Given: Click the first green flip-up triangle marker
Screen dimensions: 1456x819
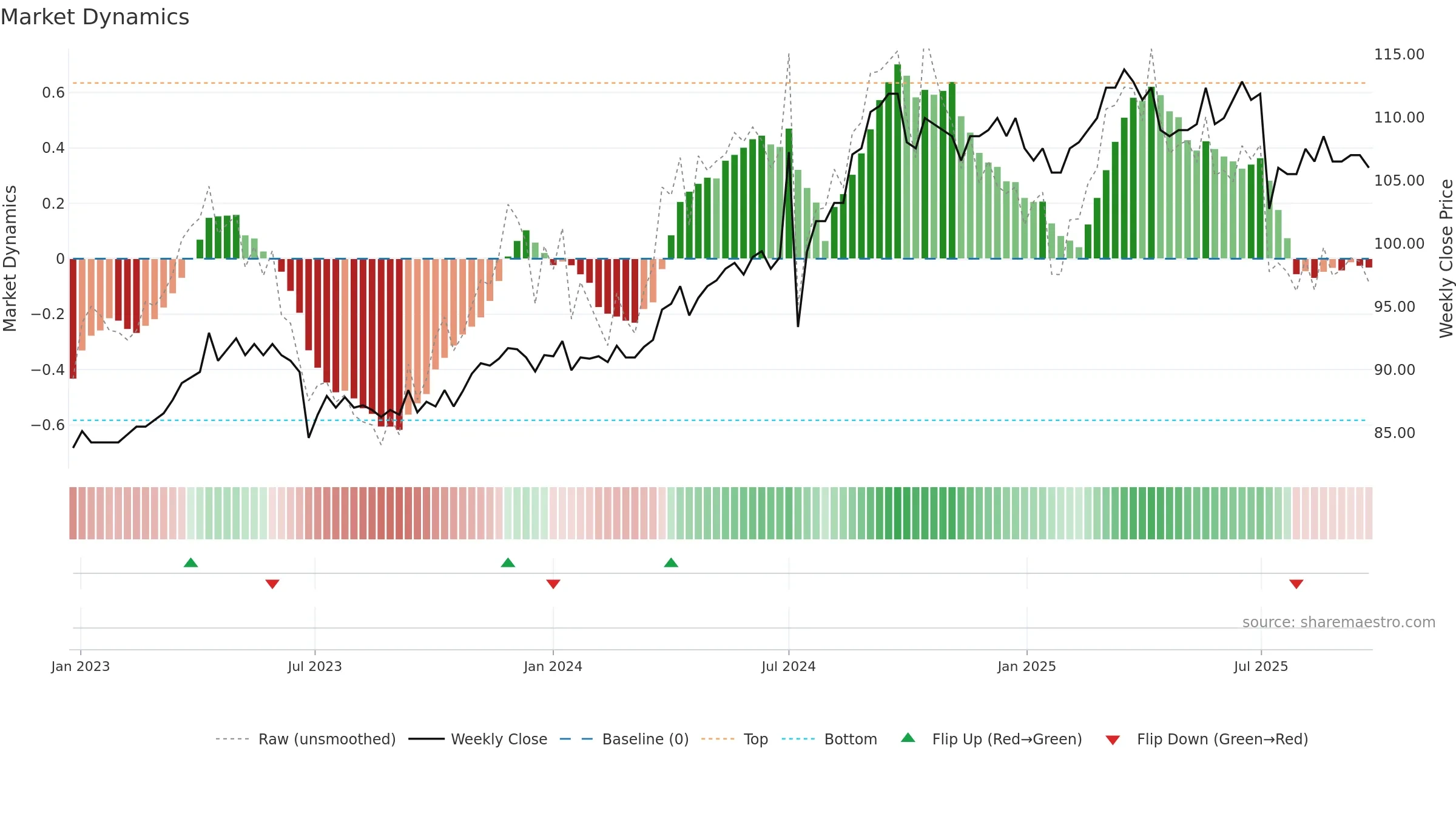Looking at the screenshot, I should [x=190, y=562].
